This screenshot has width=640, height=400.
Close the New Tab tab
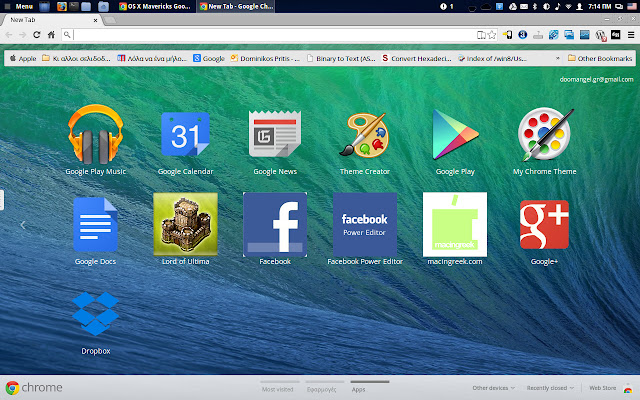click(96, 20)
